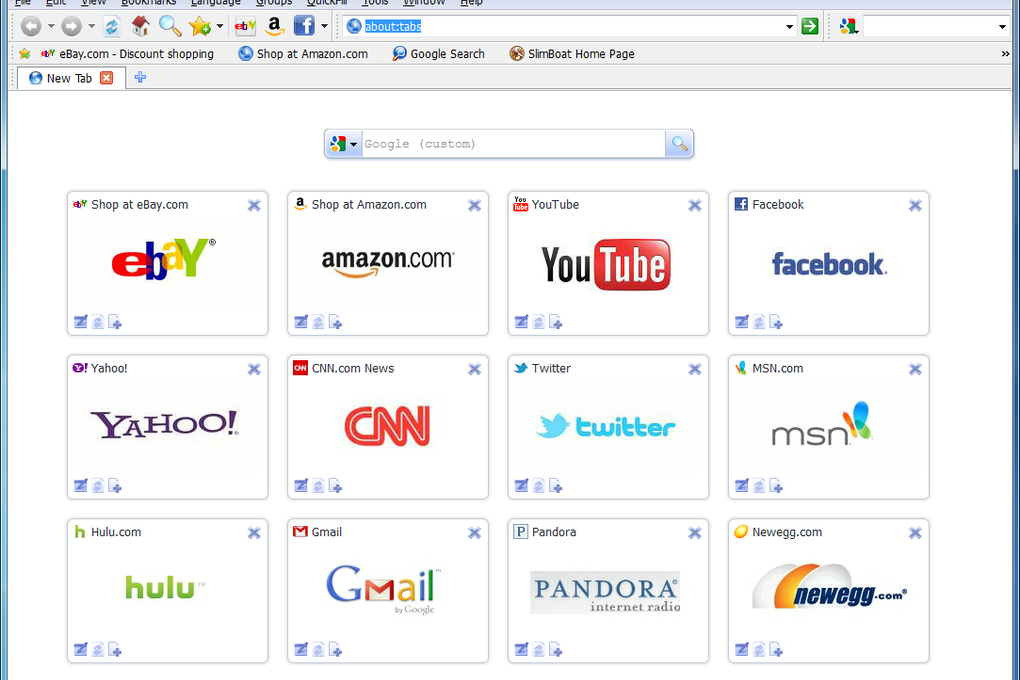This screenshot has width=1020, height=680.
Task: Open the Shop at Amazon.com bookmark
Action: click(x=303, y=54)
